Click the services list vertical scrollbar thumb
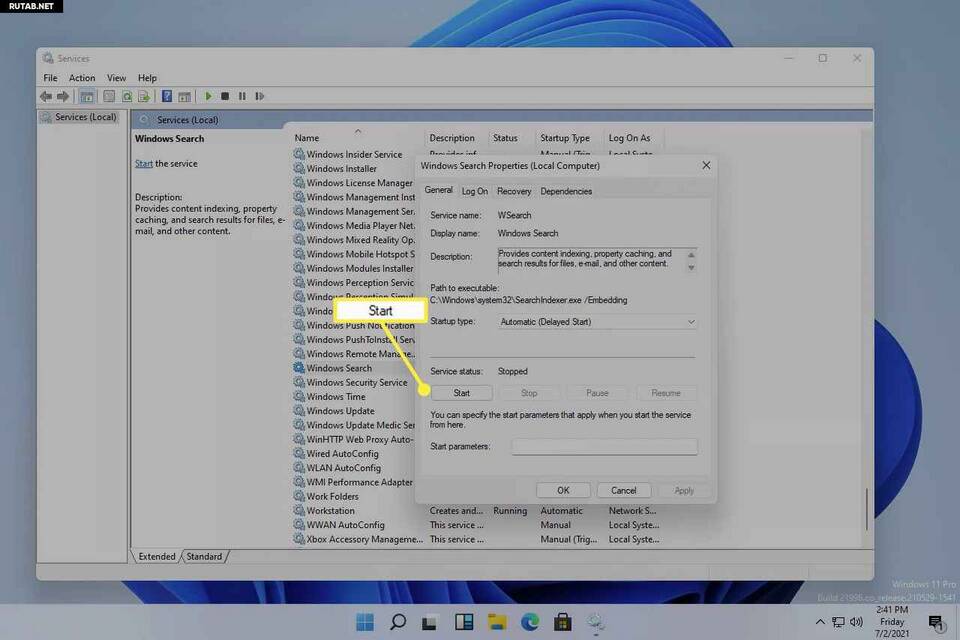 click(867, 509)
